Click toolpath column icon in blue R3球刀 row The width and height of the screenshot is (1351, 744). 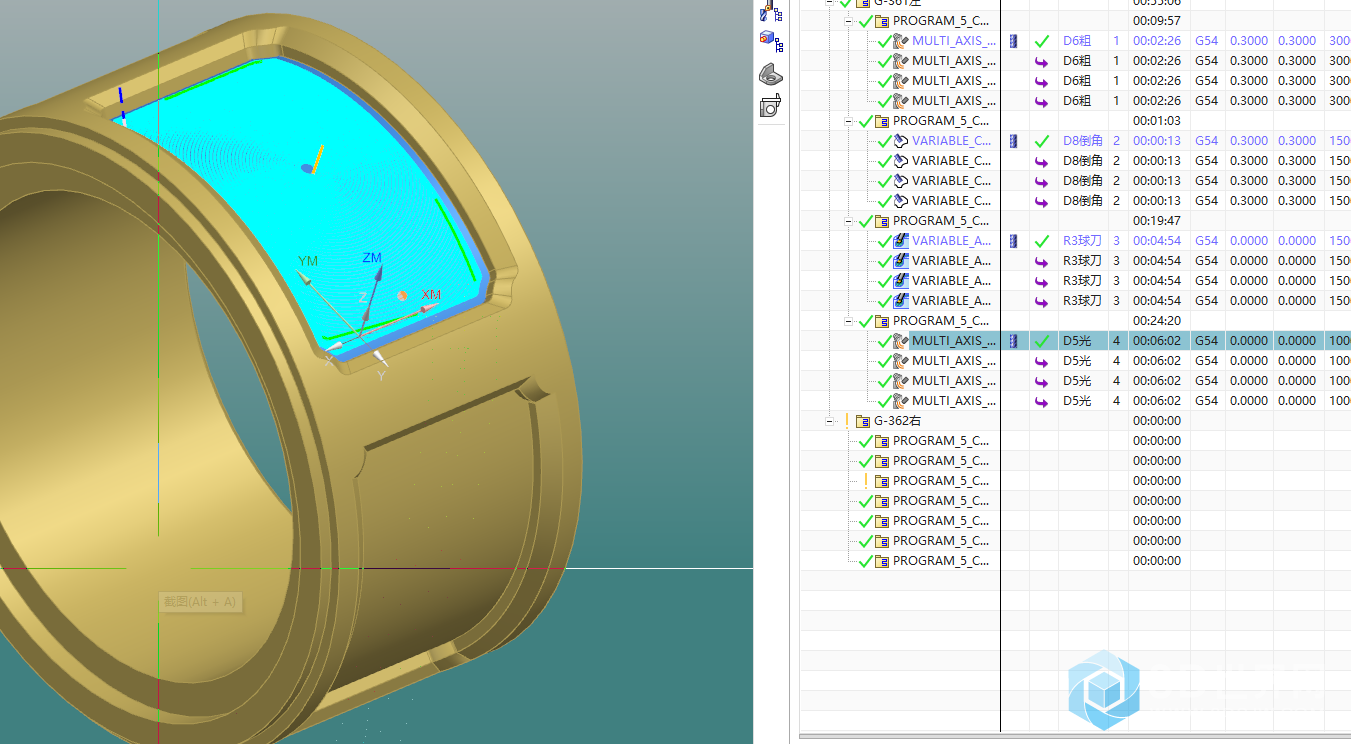[x=1015, y=241]
